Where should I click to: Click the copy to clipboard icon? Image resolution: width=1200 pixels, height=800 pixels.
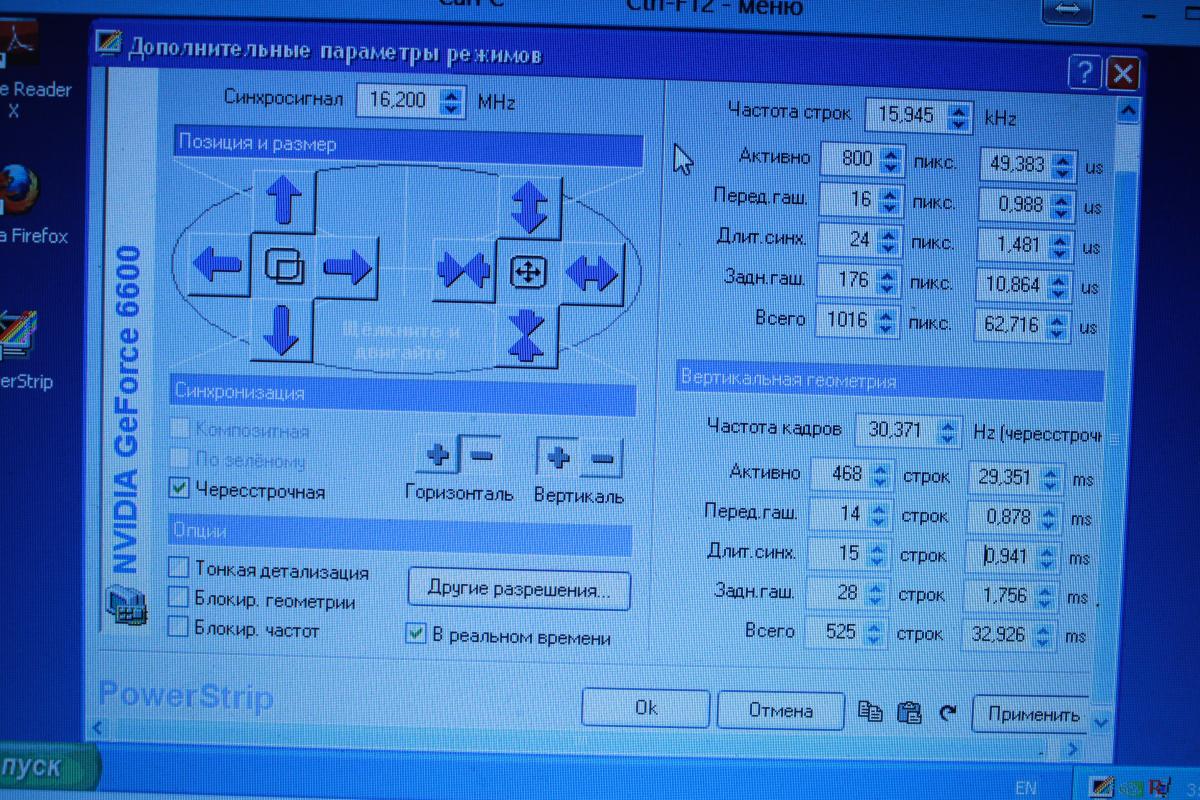coord(870,711)
